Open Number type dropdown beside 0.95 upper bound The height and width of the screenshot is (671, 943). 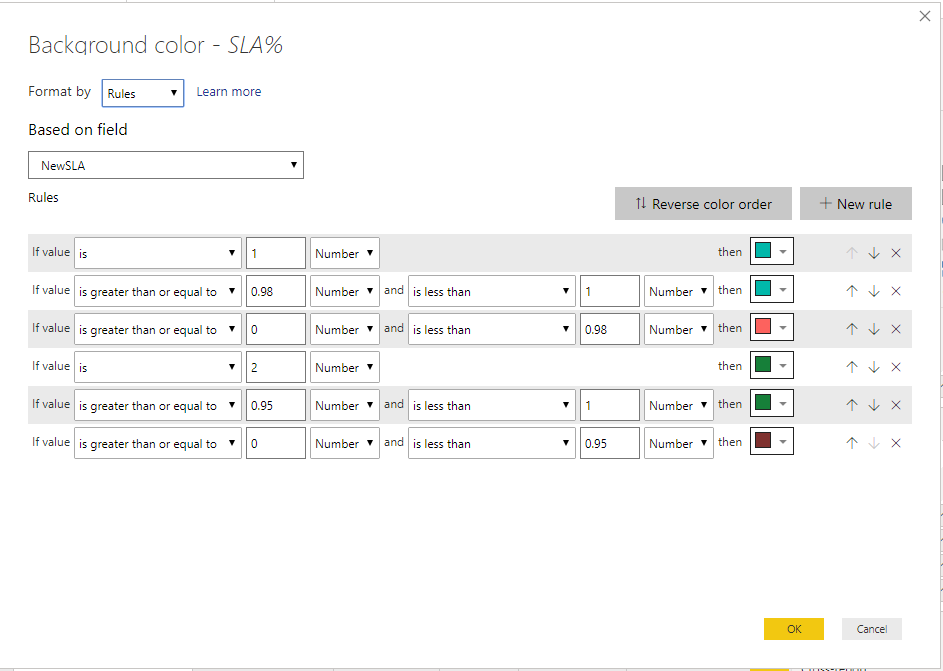(678, 443)
